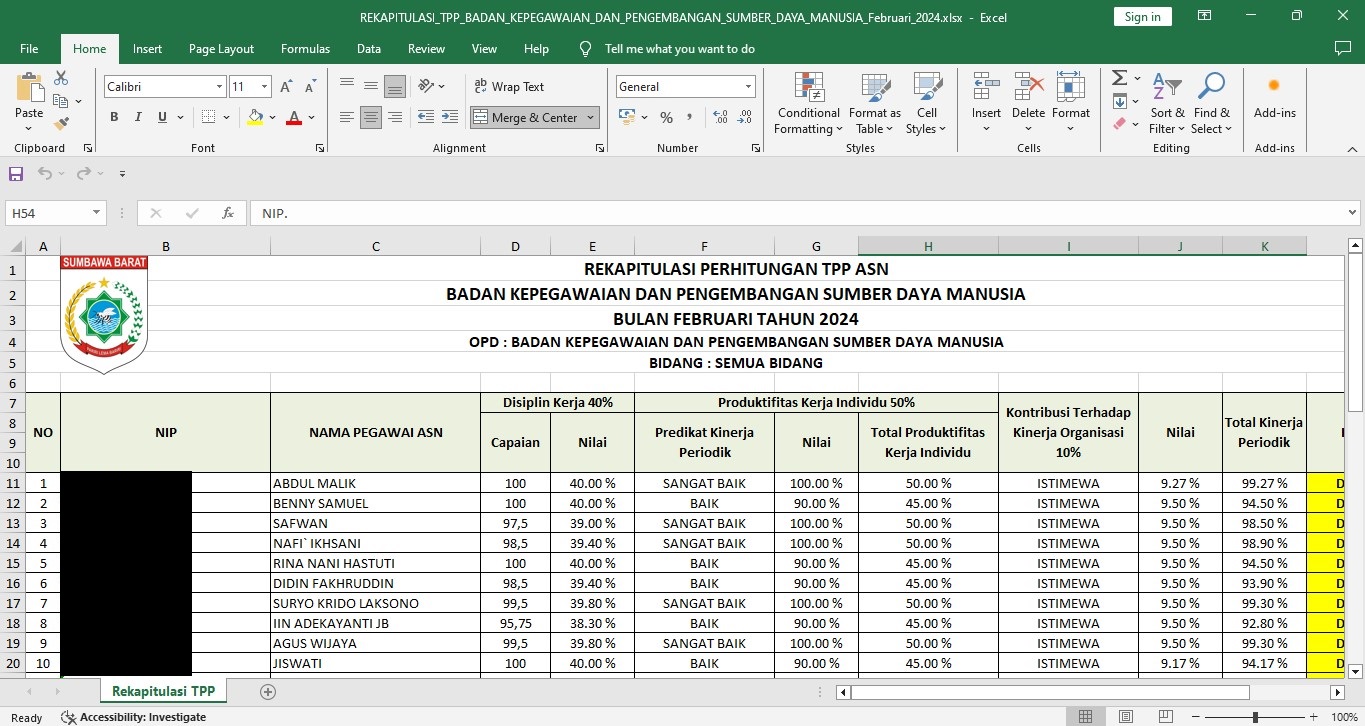Open the General number format dropdown
Image resolution: width=1365 pixels, height=726 pixels.
(748, 87)
